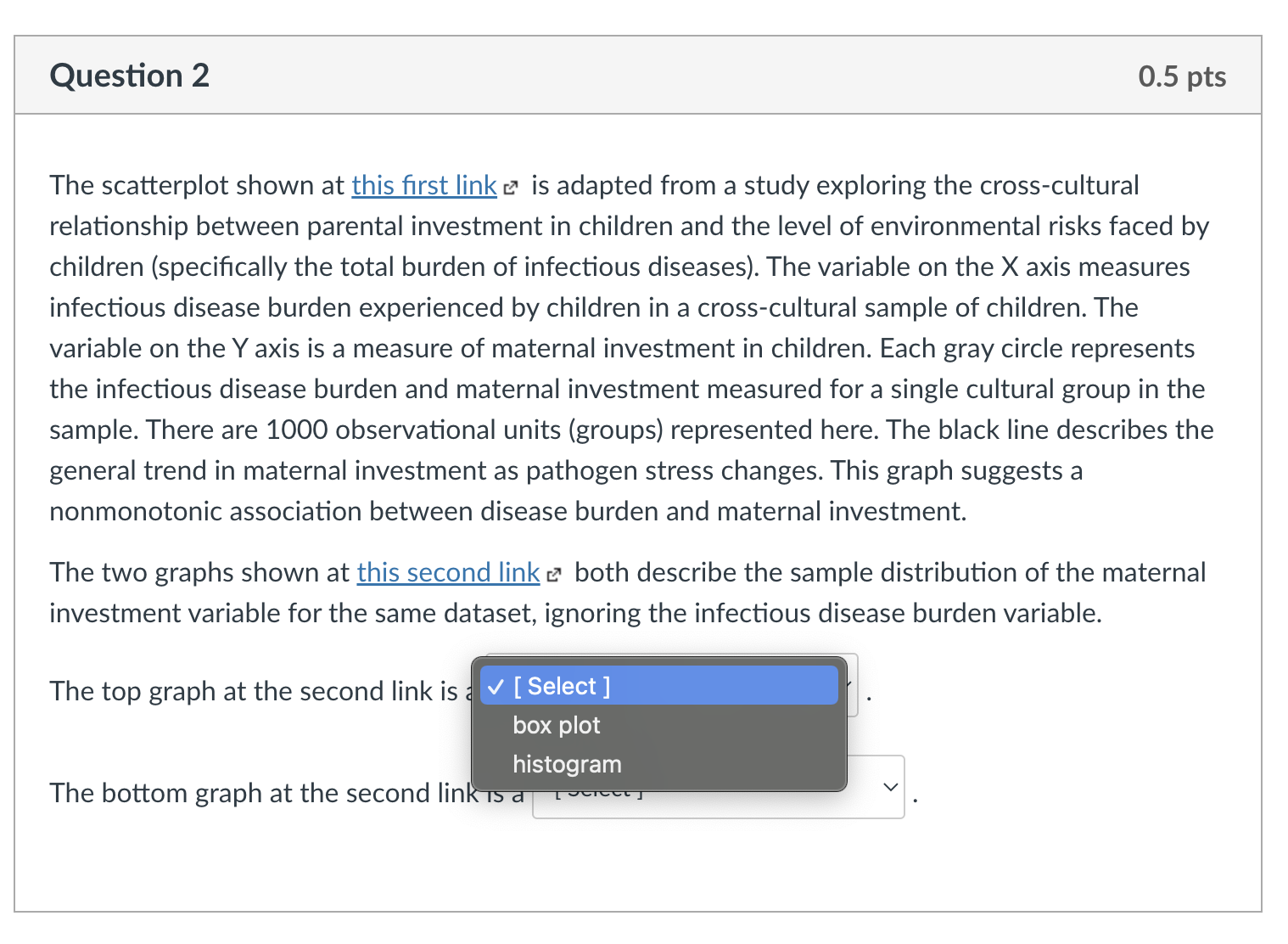The width and height of the screenshot is (1288, 944).
Task: Follow 'this second link' to the two graphs
Action: coord(447,573)
